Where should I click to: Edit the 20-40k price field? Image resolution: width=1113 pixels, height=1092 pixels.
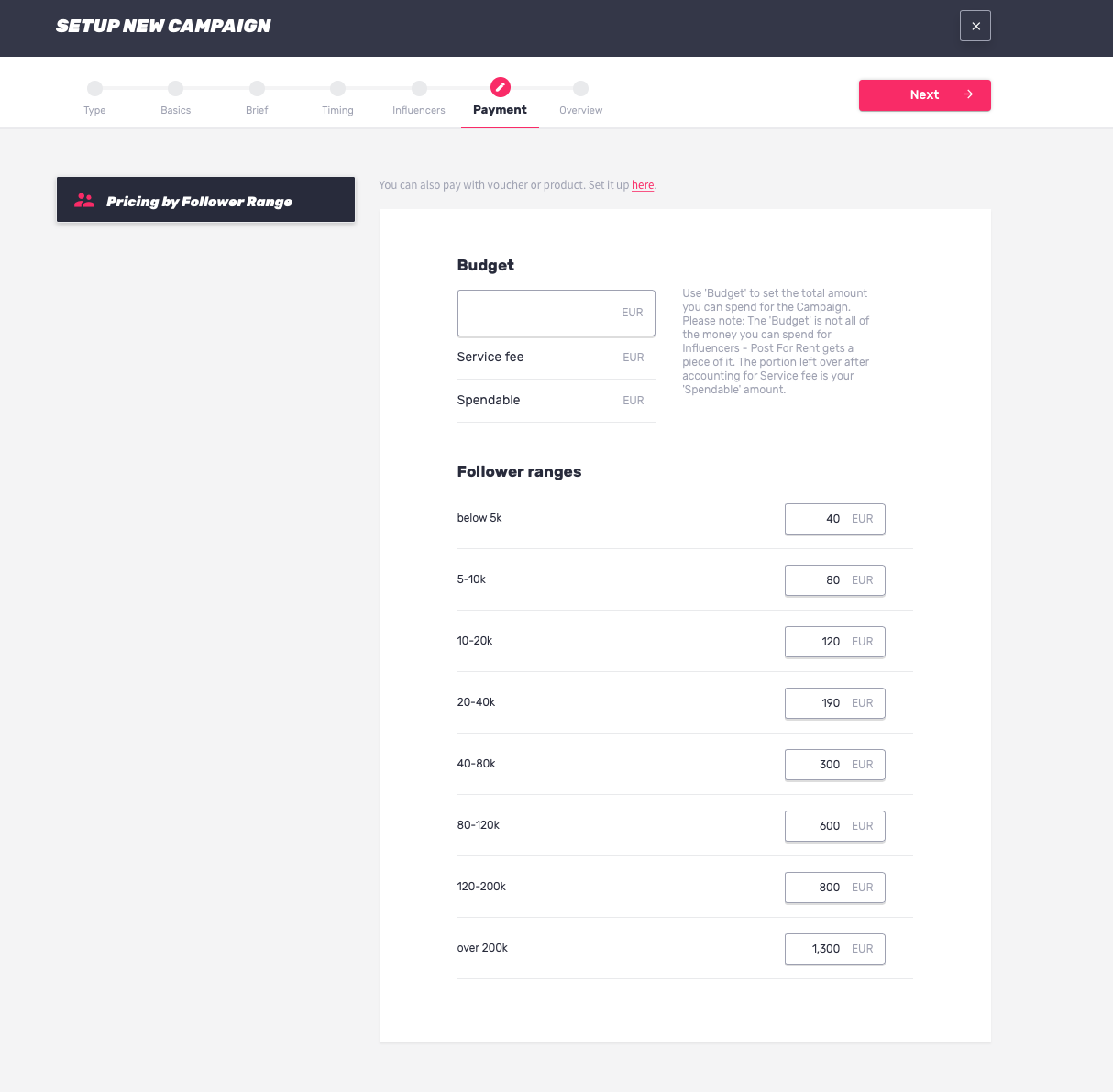point(834,703)
